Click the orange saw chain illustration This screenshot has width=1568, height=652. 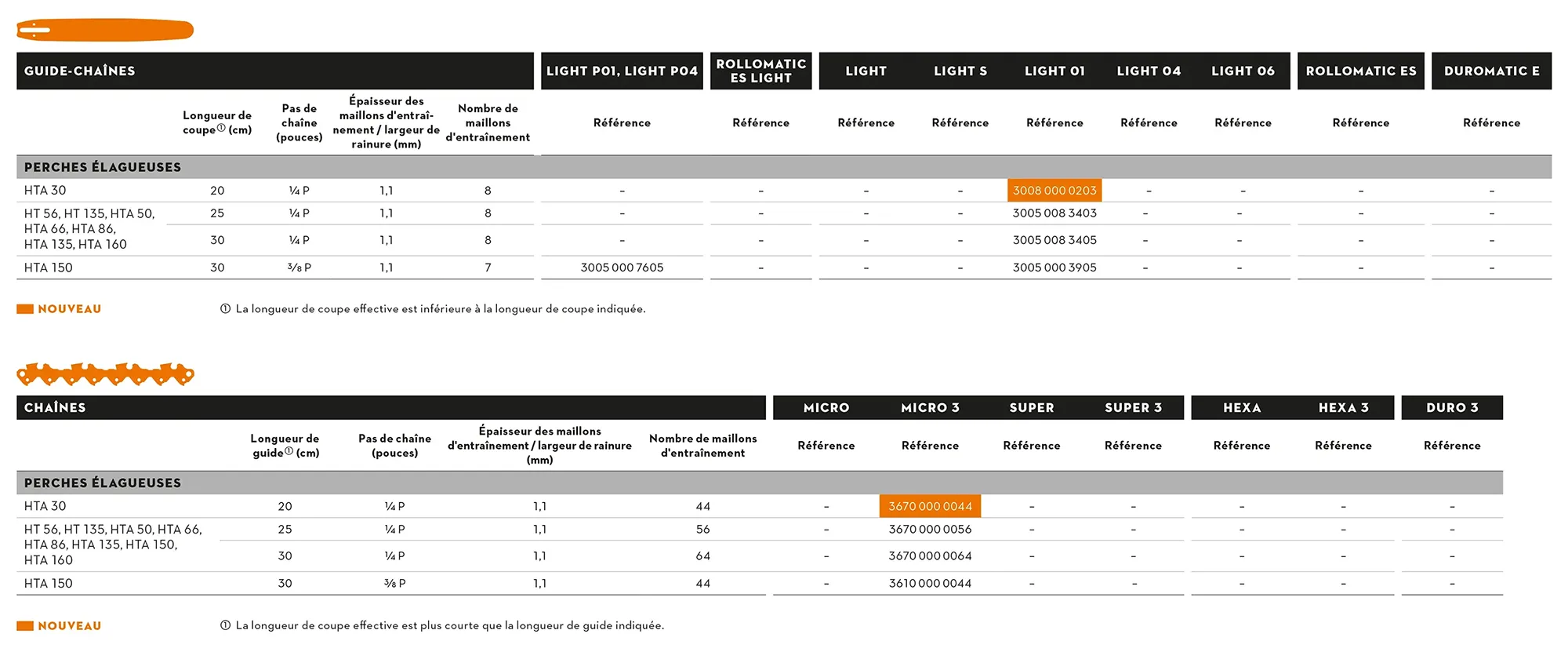click(105, 374)
